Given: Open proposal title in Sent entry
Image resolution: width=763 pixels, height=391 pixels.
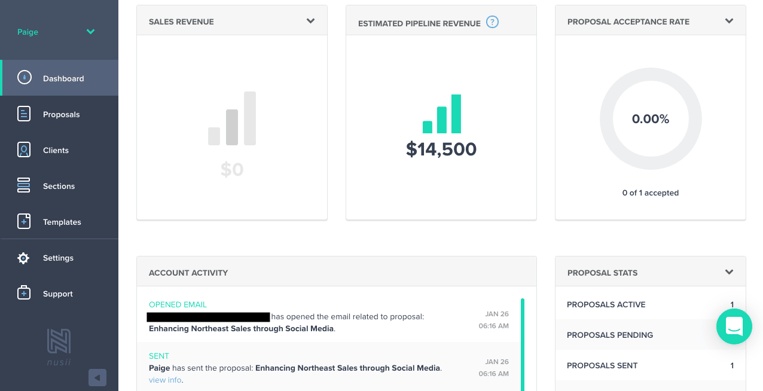Looking at the screenshot, I should click(x=348, y=368).
